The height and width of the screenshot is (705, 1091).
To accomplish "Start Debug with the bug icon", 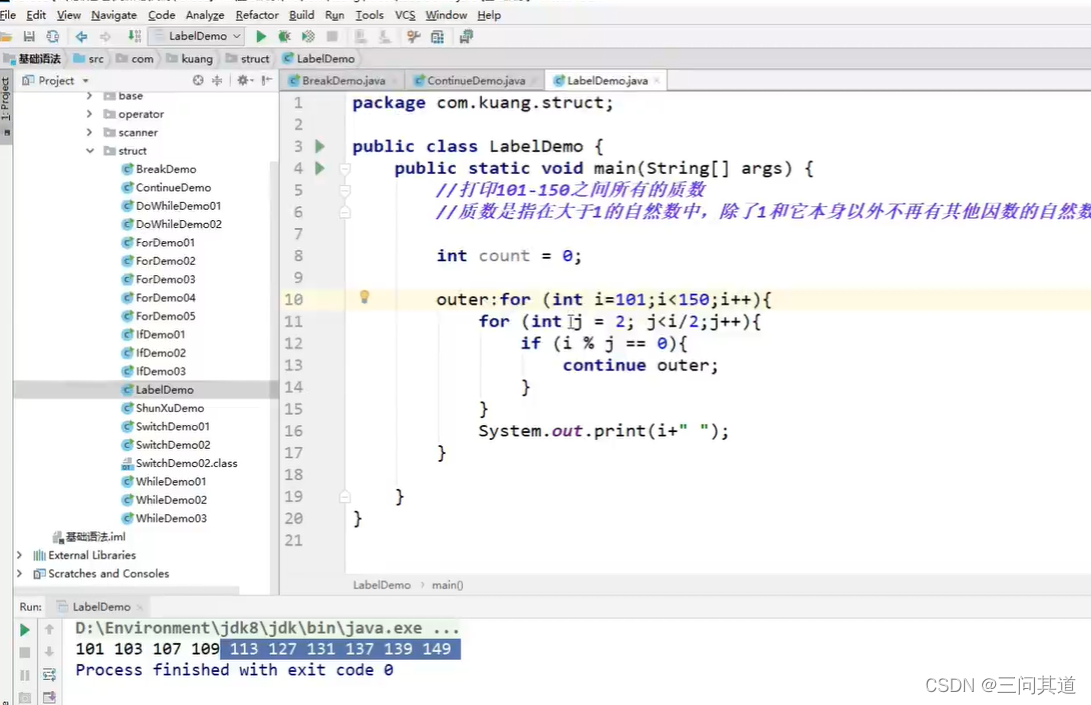I will pos(283,35).
